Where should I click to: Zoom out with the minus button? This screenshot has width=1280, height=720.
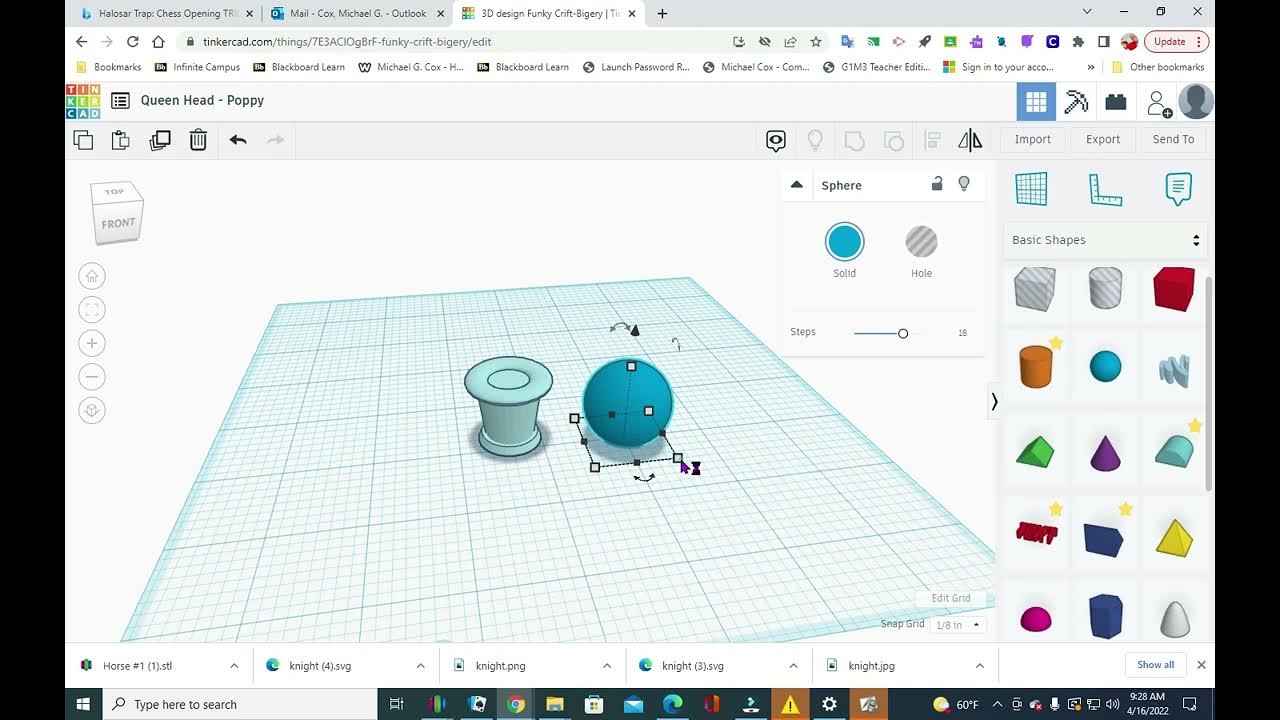(92, 377)
